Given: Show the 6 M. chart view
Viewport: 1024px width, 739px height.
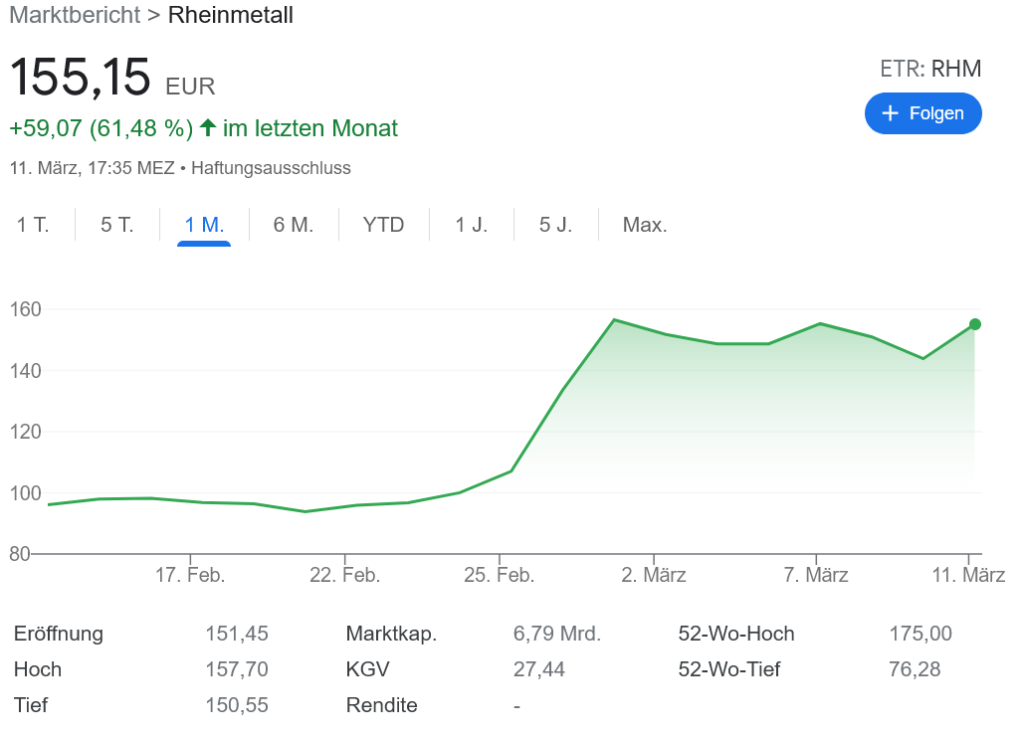Looking at the screenshot, I should pos(293,225).
